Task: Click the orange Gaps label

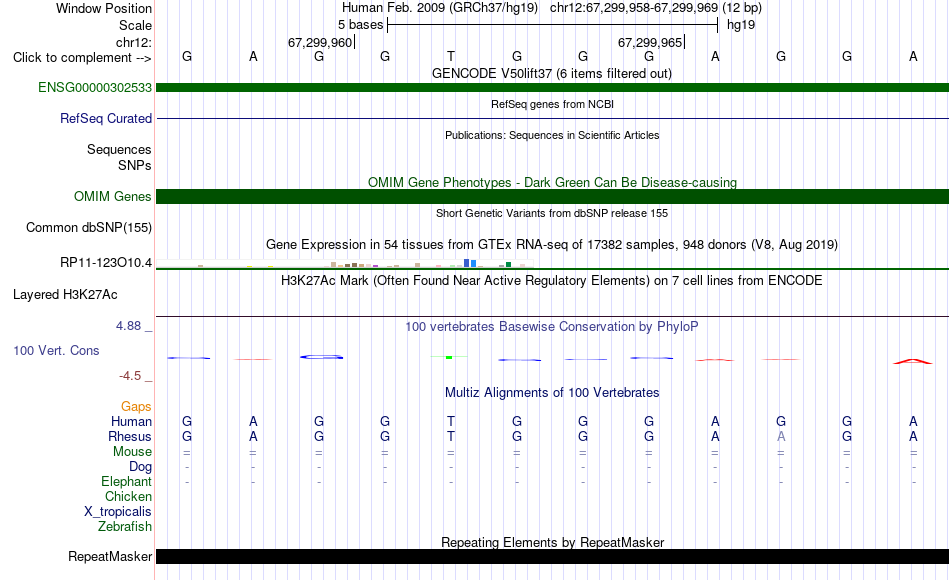Action: click(x=136, y=406)
